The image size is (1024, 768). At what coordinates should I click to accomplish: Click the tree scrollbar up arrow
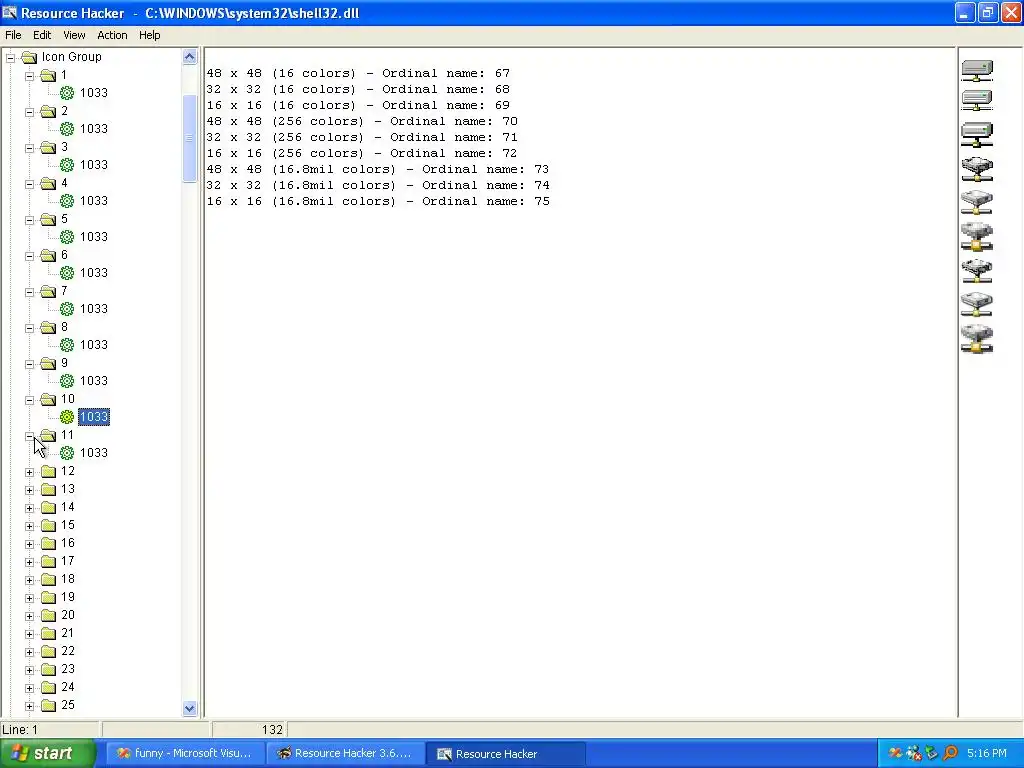coord(189,57)
